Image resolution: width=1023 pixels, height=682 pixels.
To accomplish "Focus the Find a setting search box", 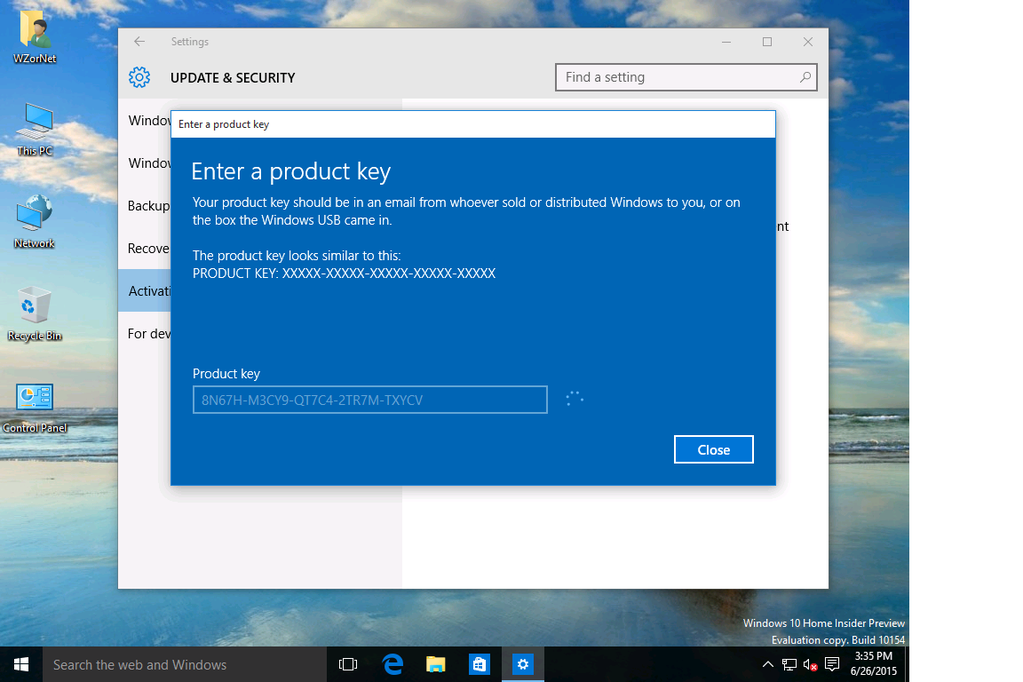I will click(x=686, y=77).
